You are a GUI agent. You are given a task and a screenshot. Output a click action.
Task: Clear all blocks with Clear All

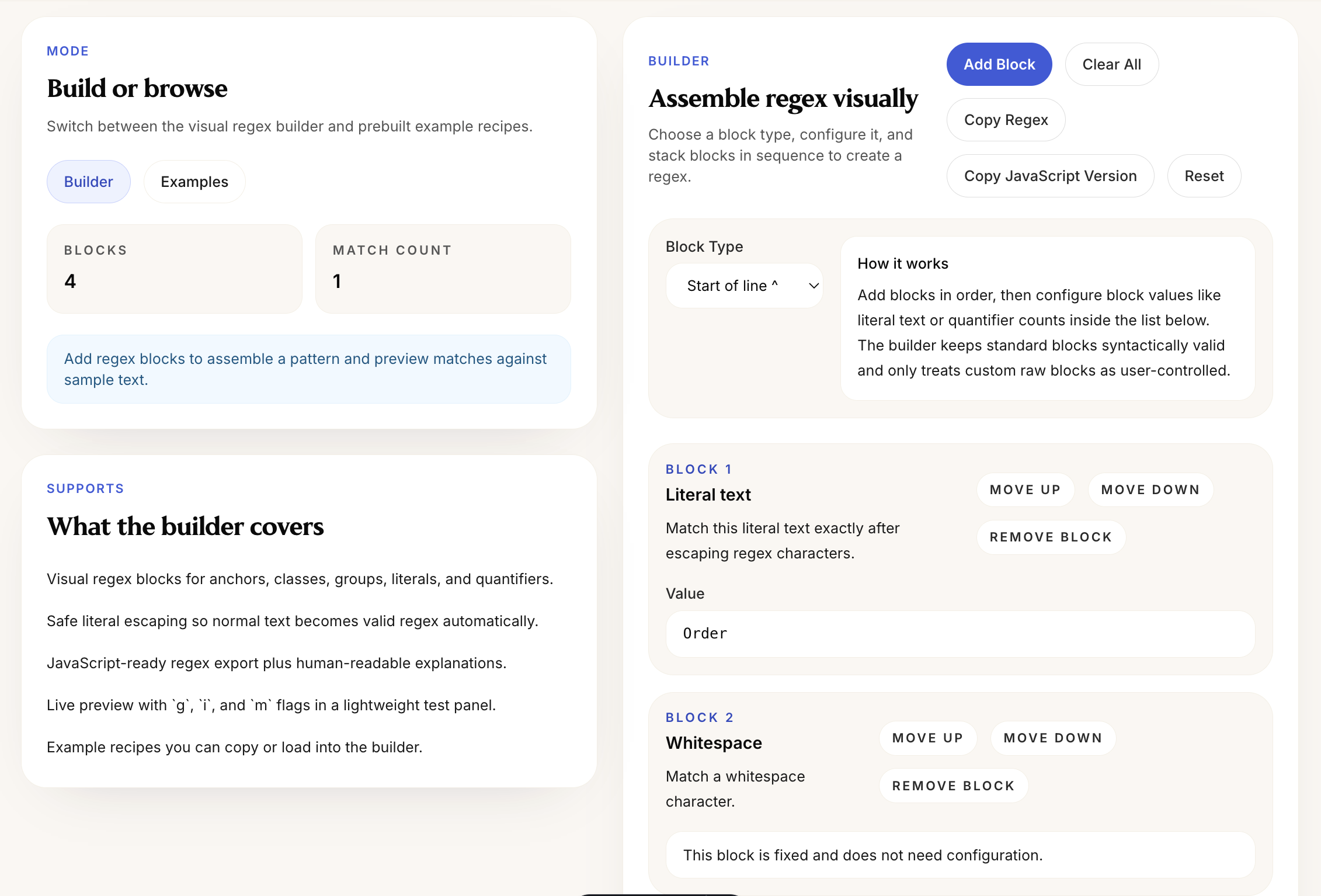tap(1112, 64)
